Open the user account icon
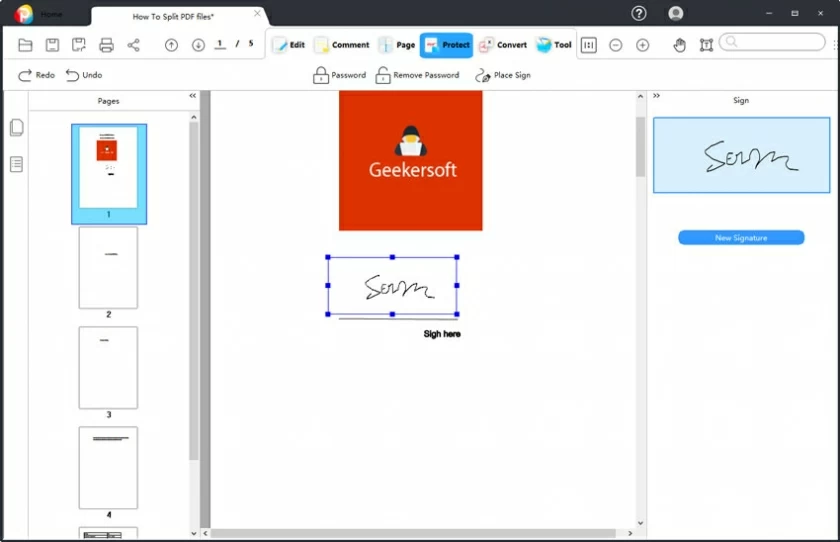The height and width of the screenshot is (542, 840). pos(676,13)
